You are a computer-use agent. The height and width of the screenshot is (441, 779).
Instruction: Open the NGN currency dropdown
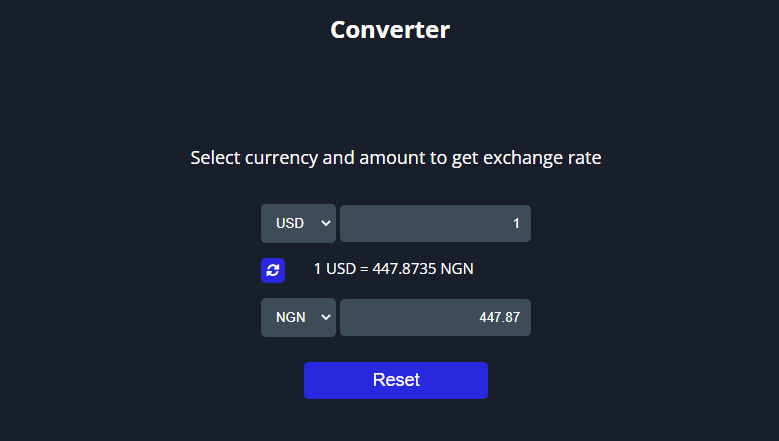299,317
